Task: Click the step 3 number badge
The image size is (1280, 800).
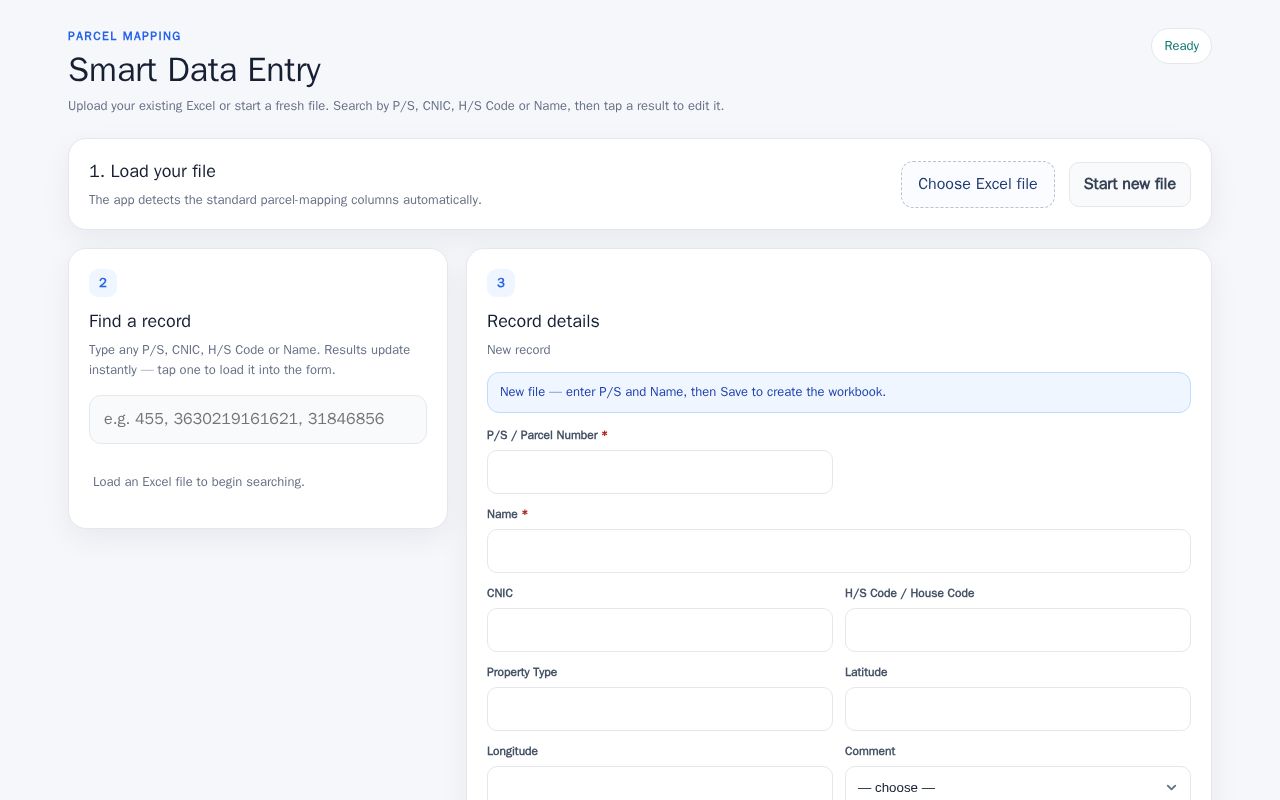Action: tap(501, 283)
